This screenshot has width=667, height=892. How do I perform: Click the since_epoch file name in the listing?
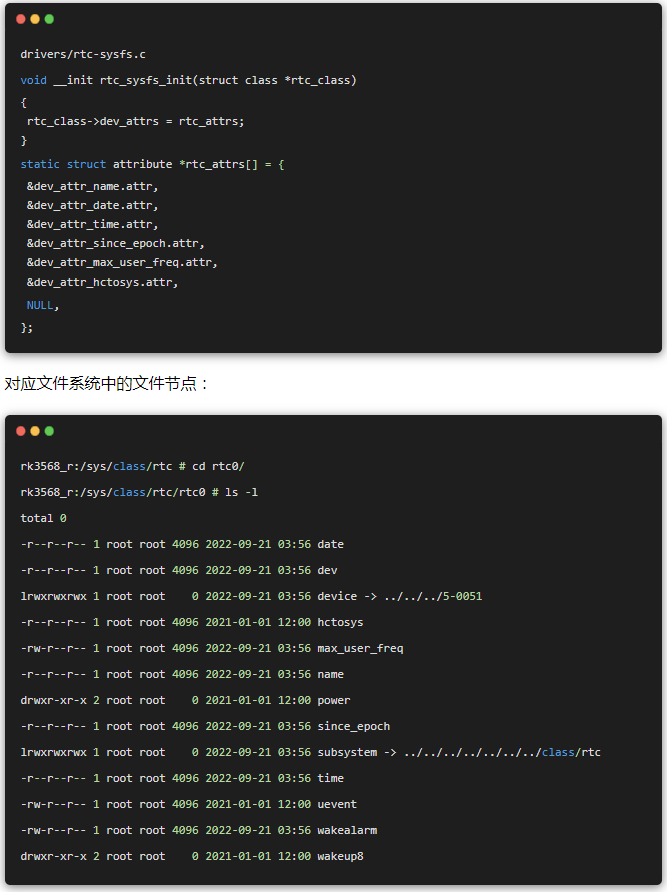353,726
